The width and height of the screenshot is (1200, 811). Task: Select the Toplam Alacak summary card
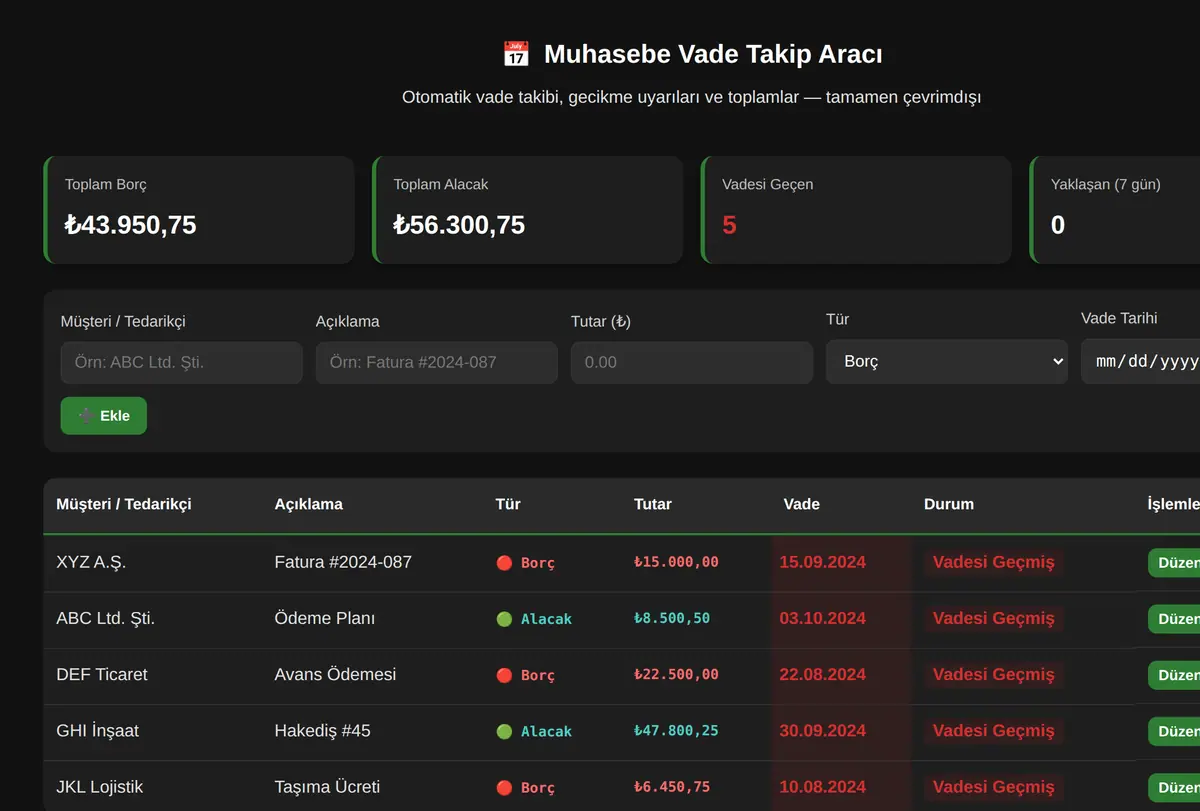tap(528, 210)
